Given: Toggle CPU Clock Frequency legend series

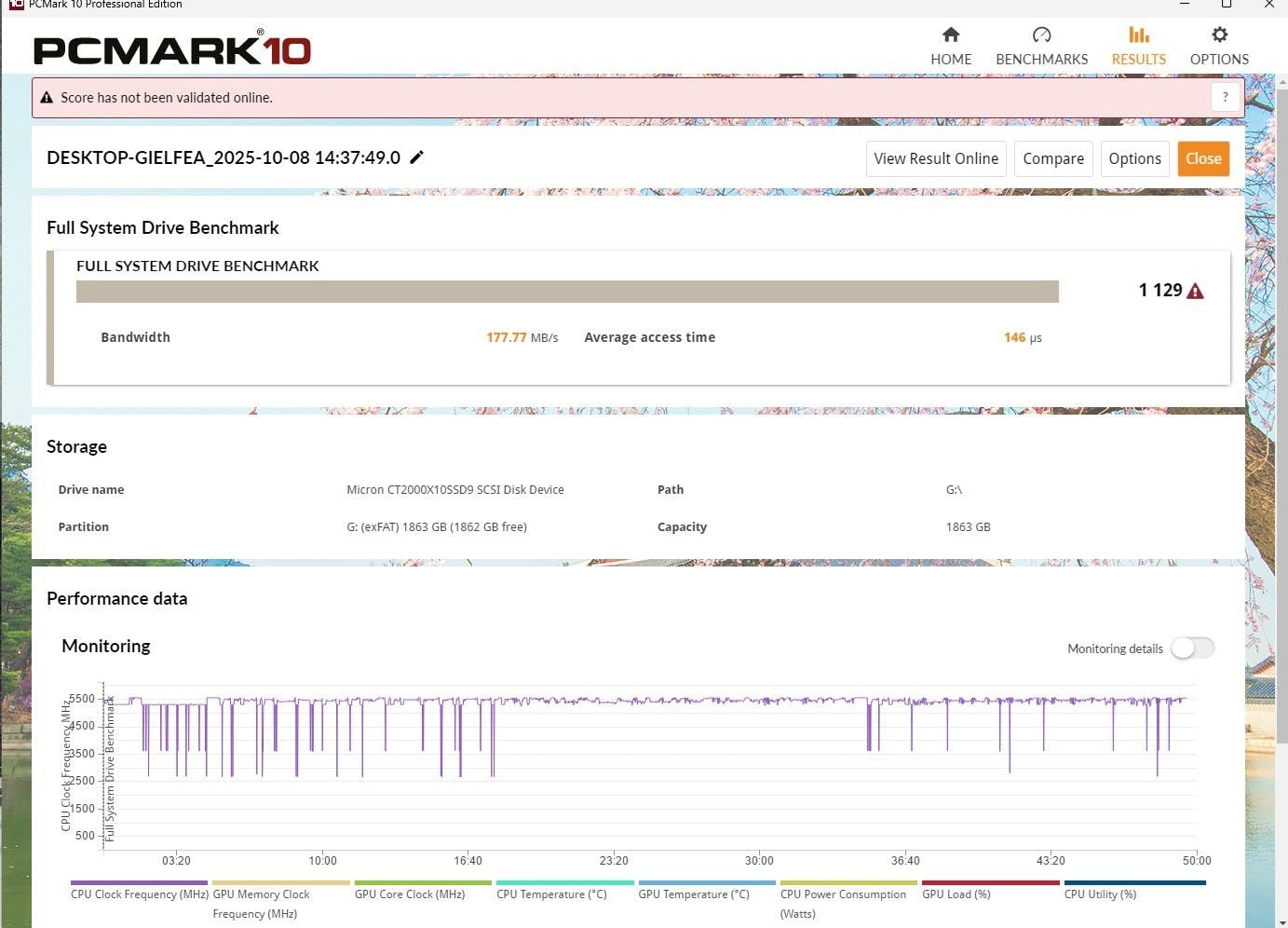Looking at the screenshot, I should click(x=139, y=894).
